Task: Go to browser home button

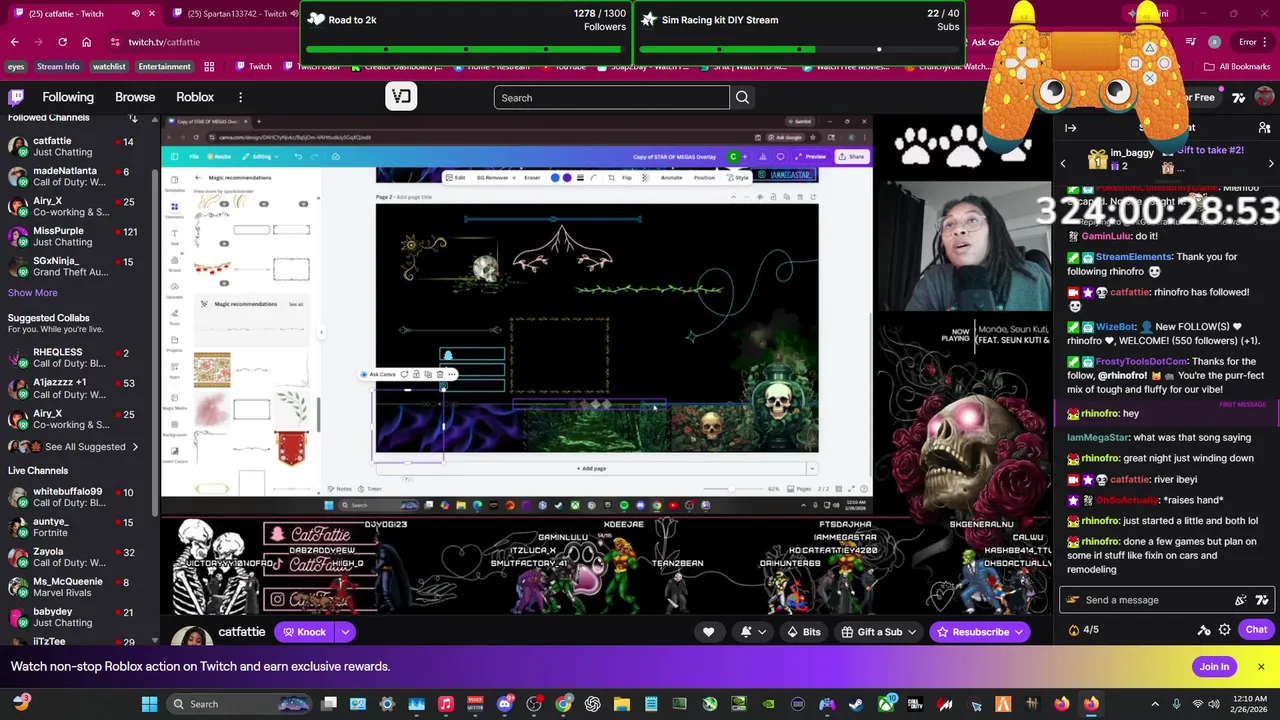Action: pos(86,42)
